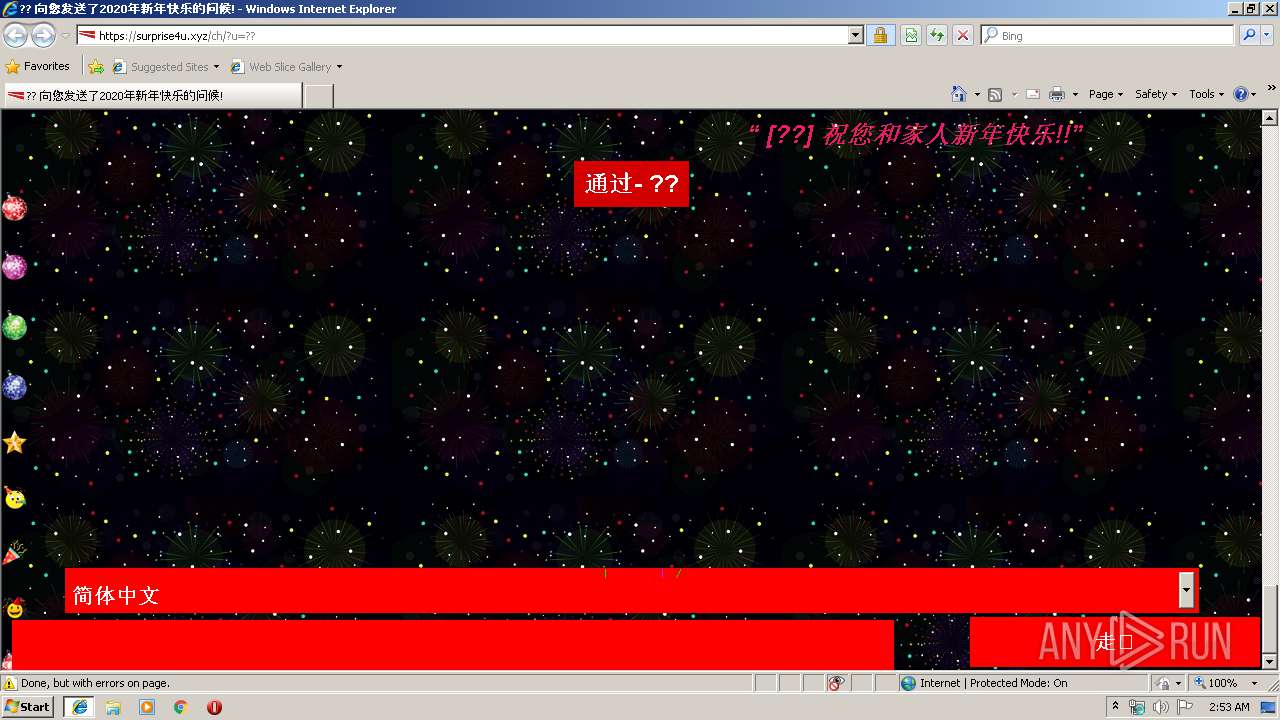Viewport: 1280px width, 720px height.
Task: Click the page error warning icon in status bar
Action: [x=10, y=684]
